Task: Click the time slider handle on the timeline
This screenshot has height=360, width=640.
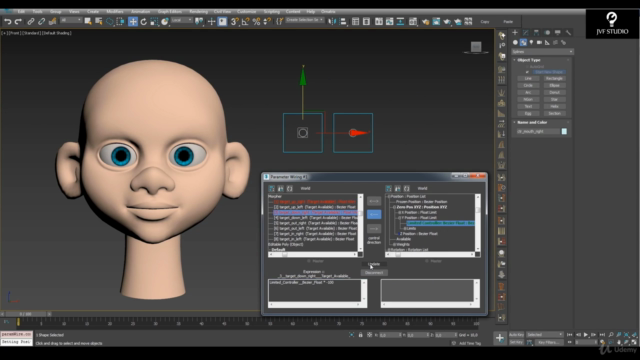Action: pos(25,314)
